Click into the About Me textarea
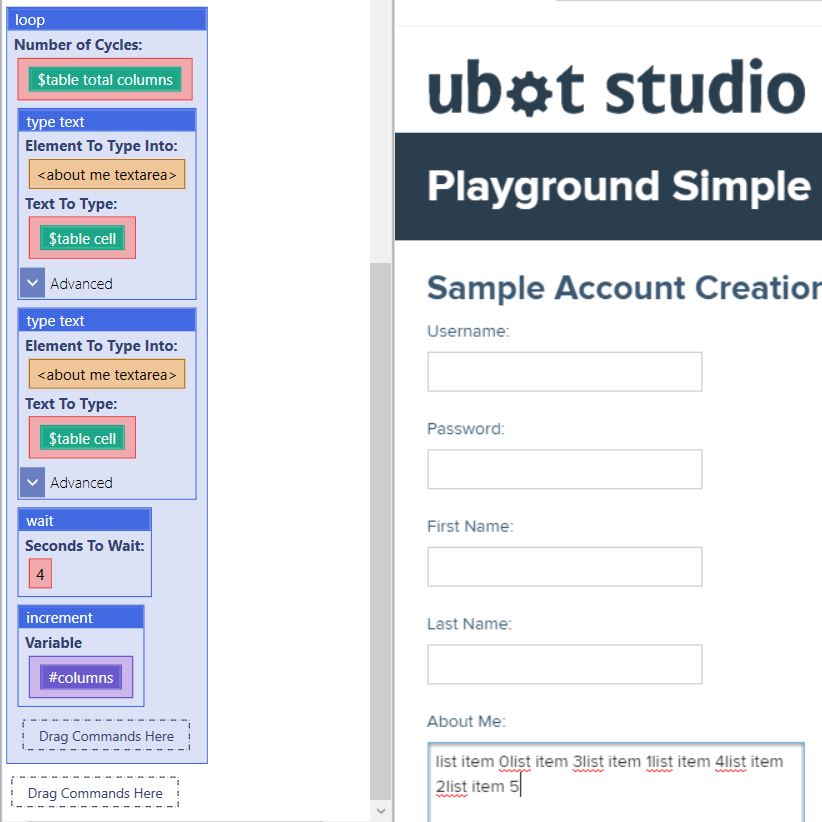Screen dimensions: 822x822 click(x=616, y=782)
